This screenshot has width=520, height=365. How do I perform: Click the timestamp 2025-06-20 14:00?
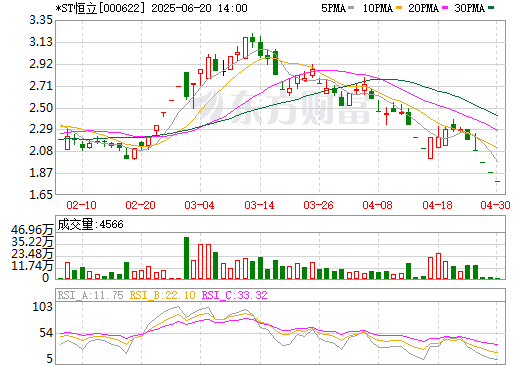click(x=199, y=8)
